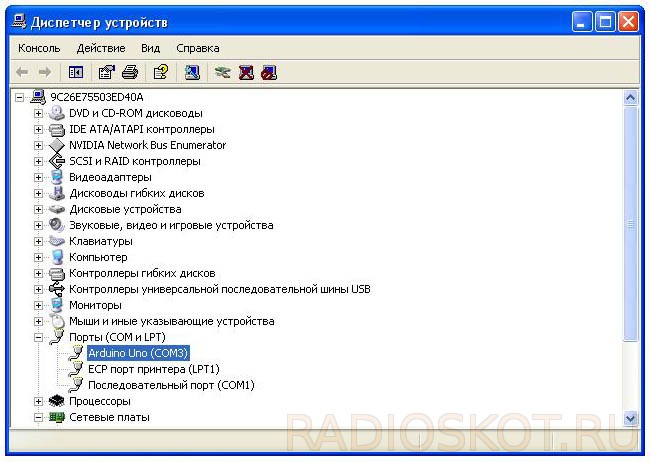Open the Properties toolbar icon

(107, 73)
